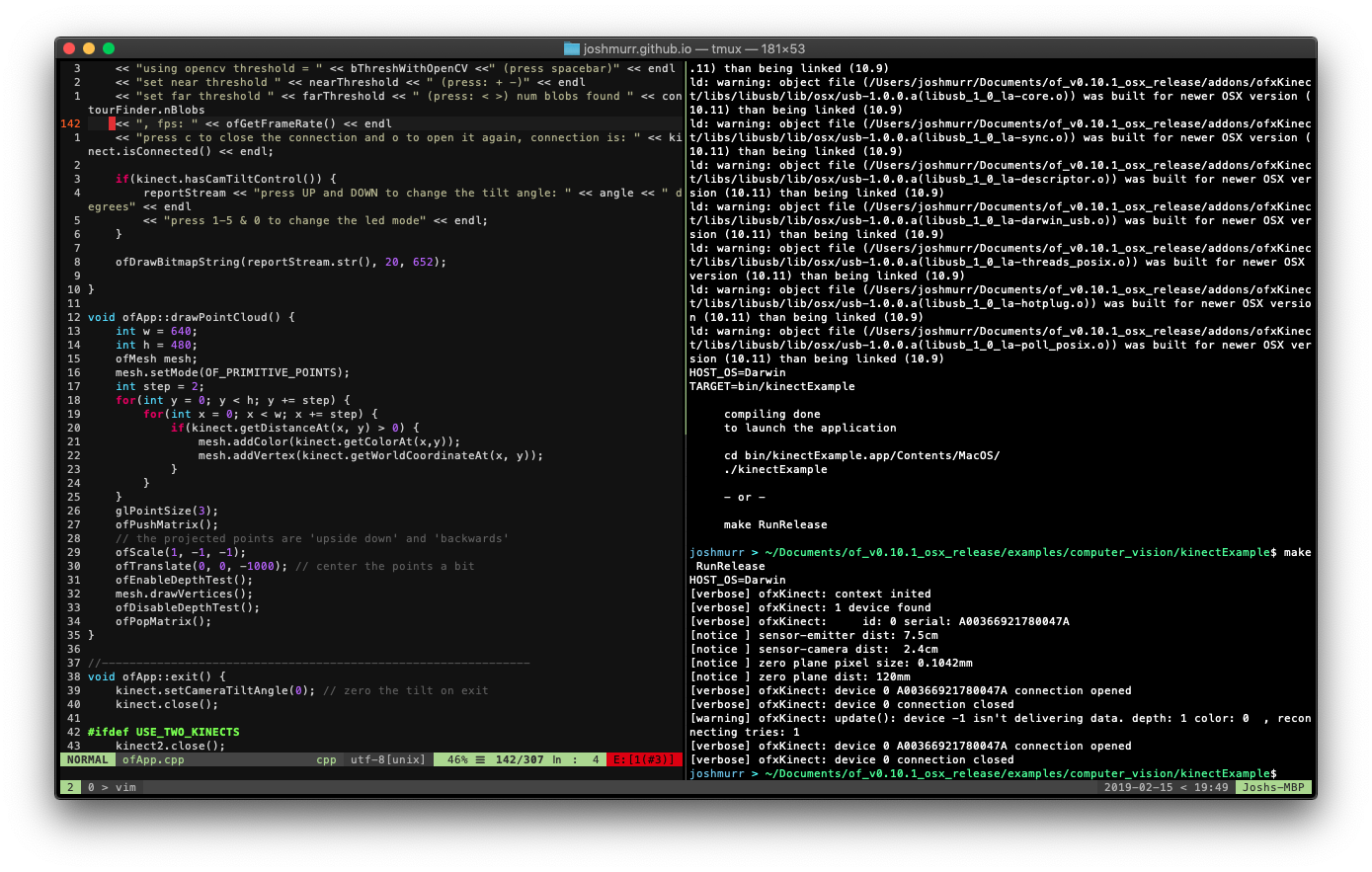Click the yellow minimize window button
Screen dimensions: 1372x872
(89, 48)
